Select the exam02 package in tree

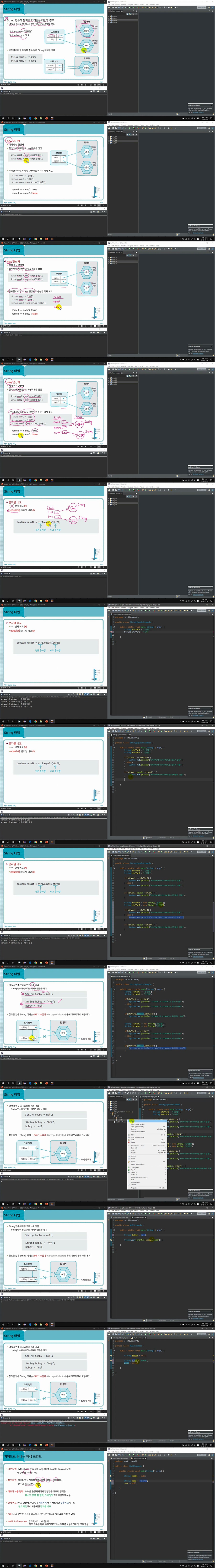click(x=120, y=1120)
